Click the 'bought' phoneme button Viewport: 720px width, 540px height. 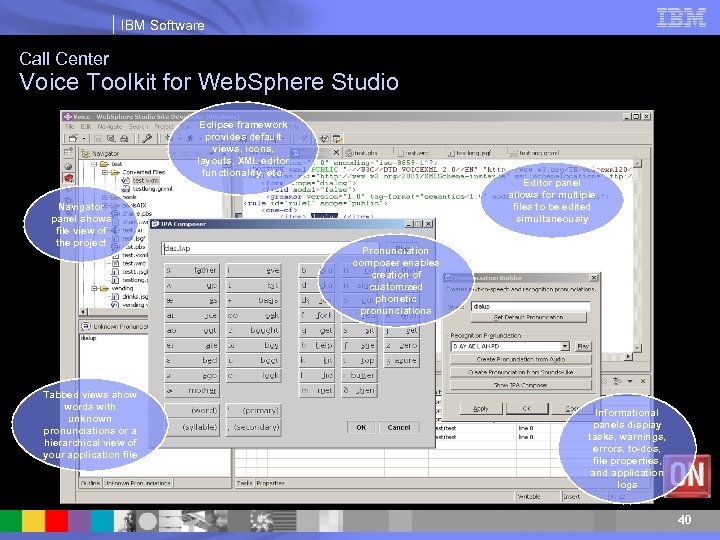point(253,330)
